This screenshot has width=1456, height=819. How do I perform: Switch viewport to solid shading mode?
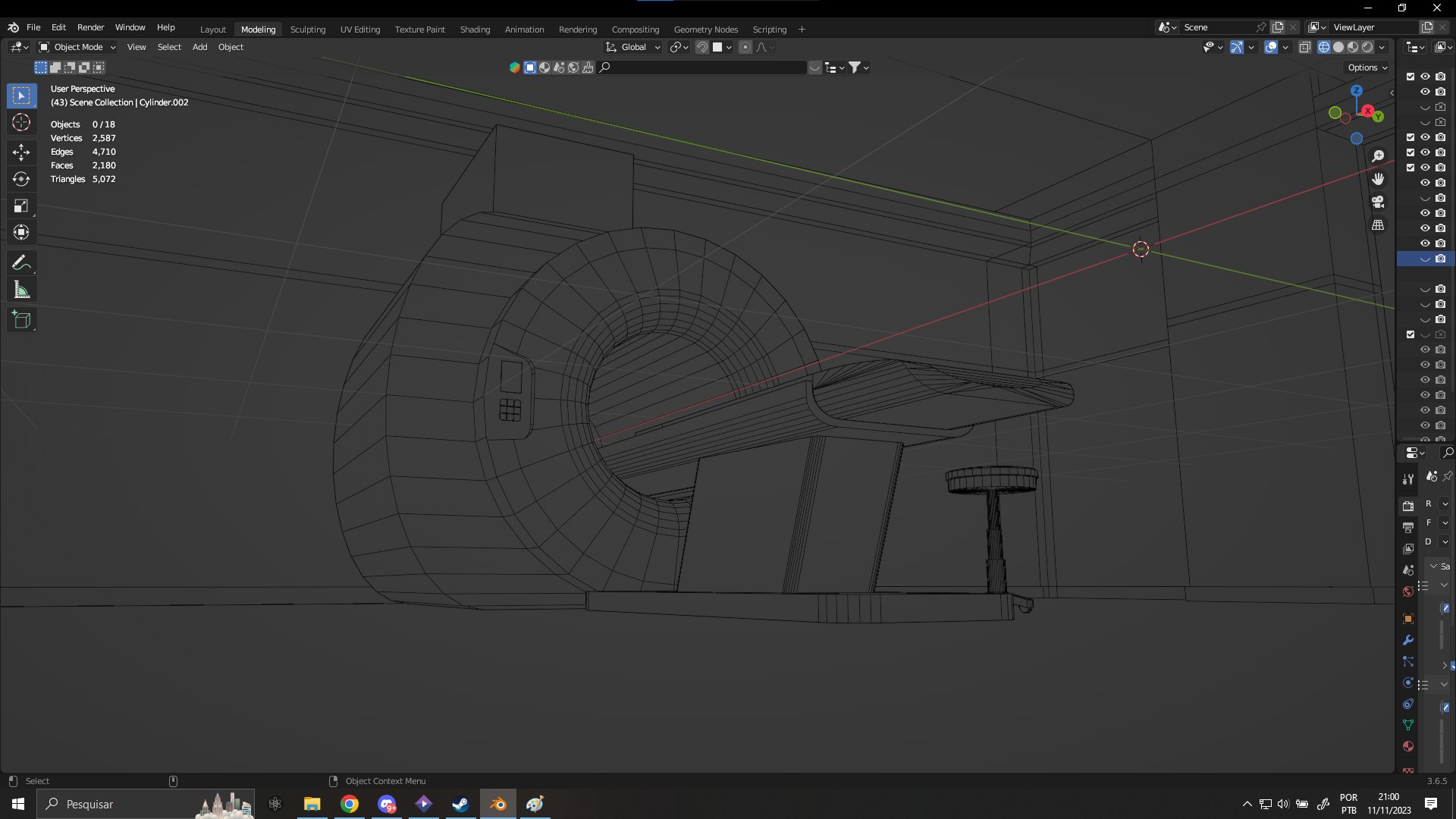[1338, 47]
